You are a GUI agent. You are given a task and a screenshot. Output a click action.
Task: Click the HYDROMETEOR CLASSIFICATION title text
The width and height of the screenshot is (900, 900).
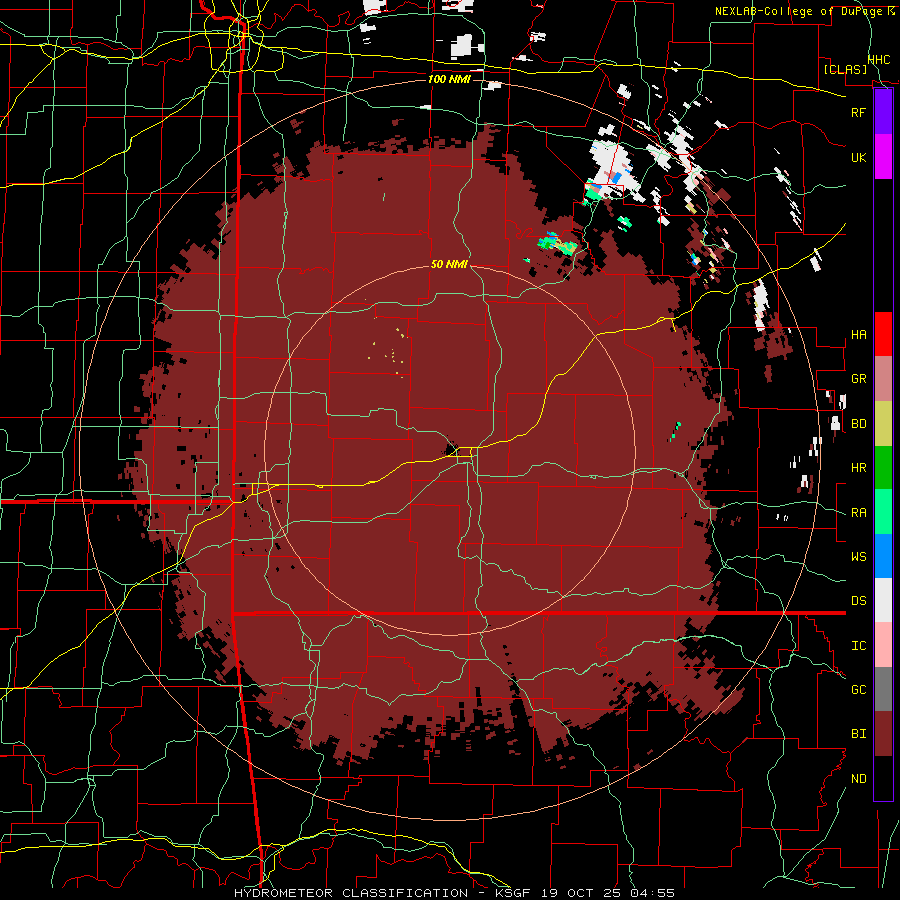click(x=351, y=893)
